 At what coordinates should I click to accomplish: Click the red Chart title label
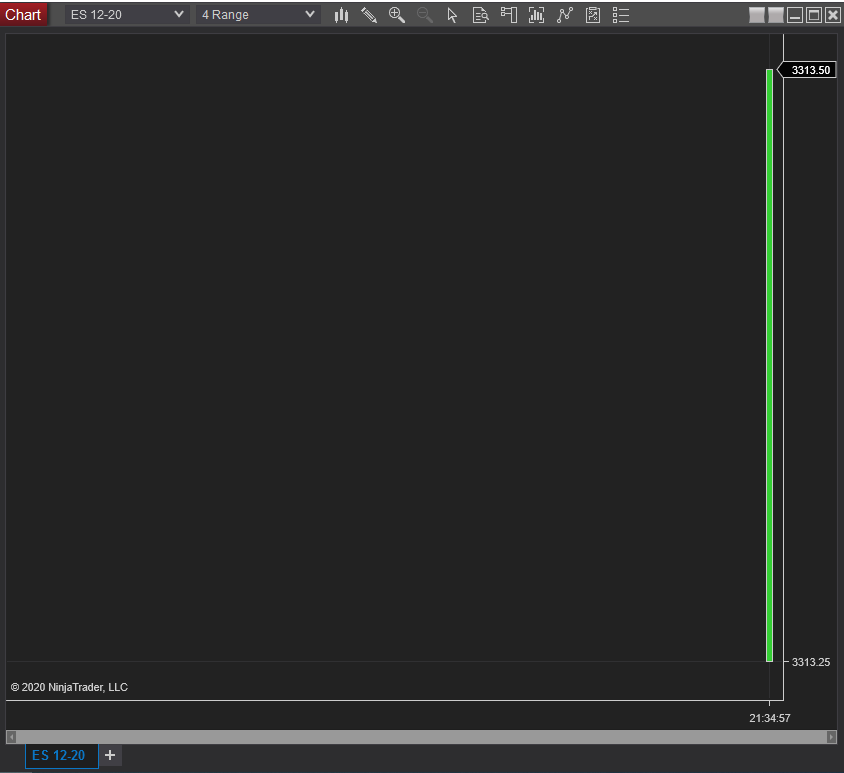(x=23, y=15)
